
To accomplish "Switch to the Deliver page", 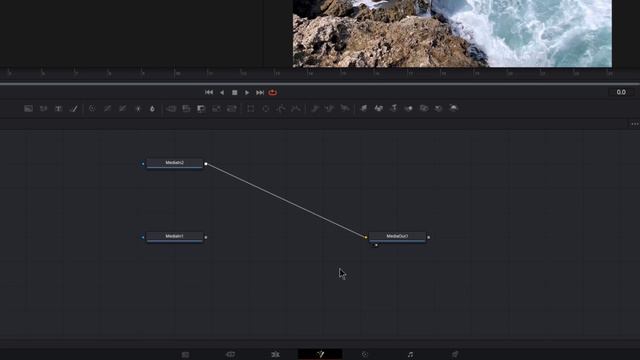I will [455, 354].
